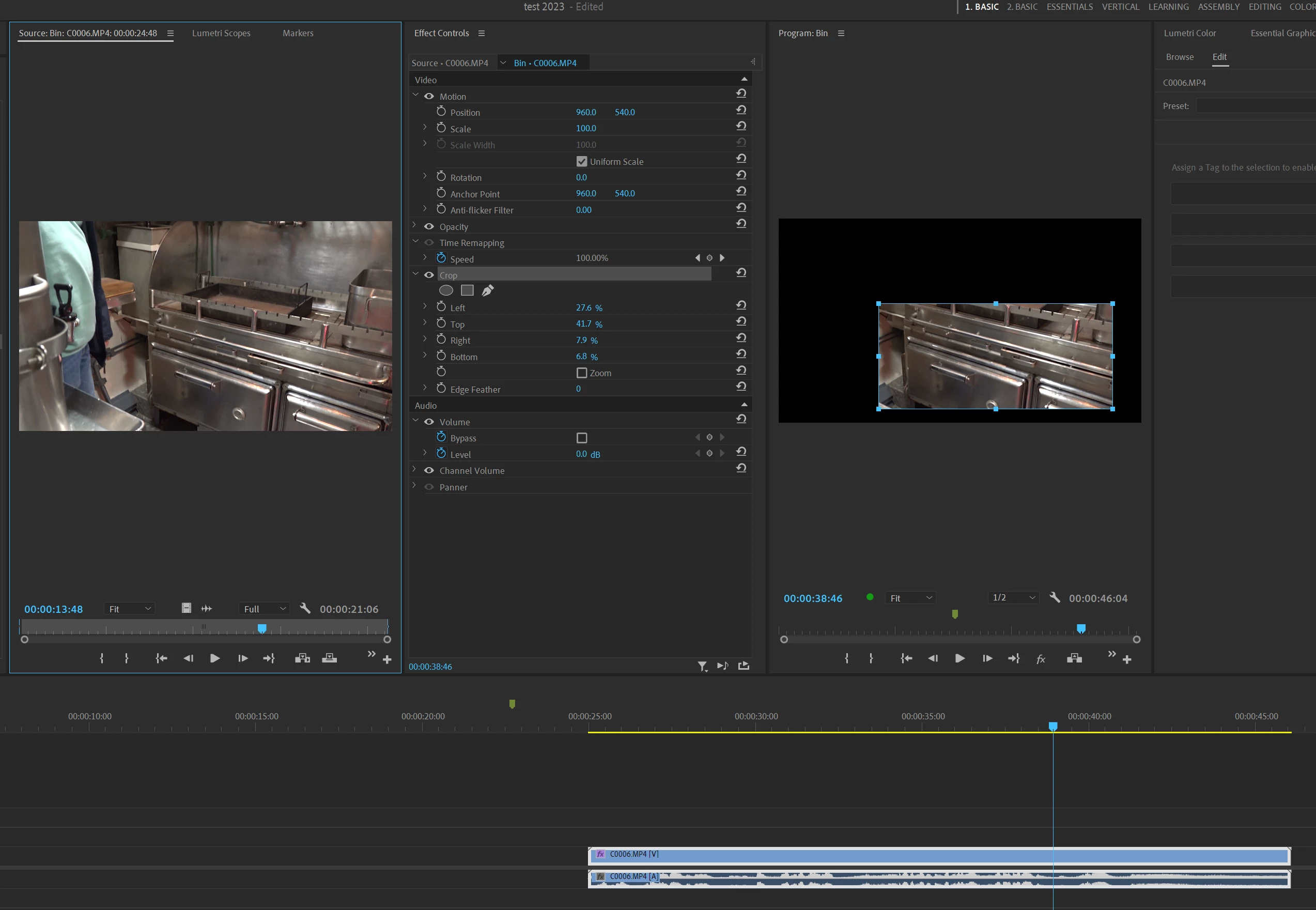Image resolution: width=1316 pixels, height=910 pixels.
Task: Enable the Zoom checkbox under Crop
Action: point(581,373)
